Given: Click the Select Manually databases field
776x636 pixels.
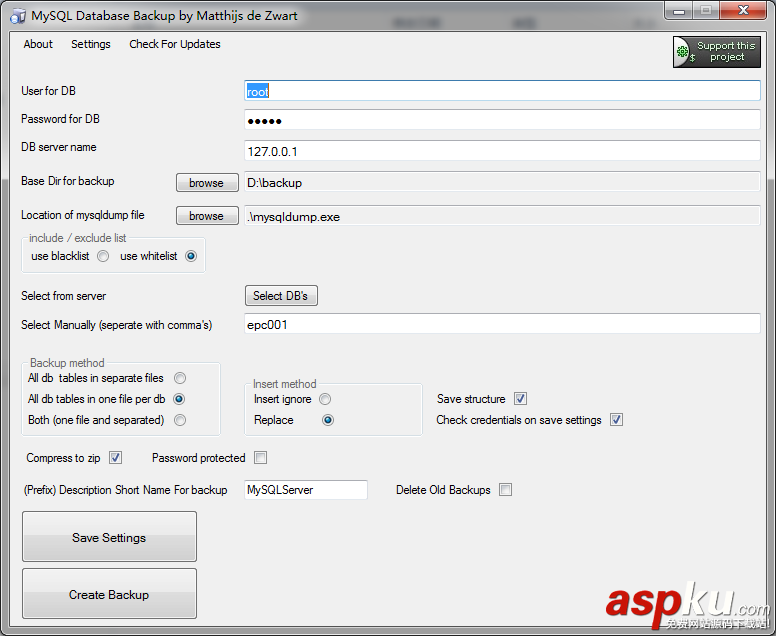Looking at the screenshot, I should click(502, 324).
